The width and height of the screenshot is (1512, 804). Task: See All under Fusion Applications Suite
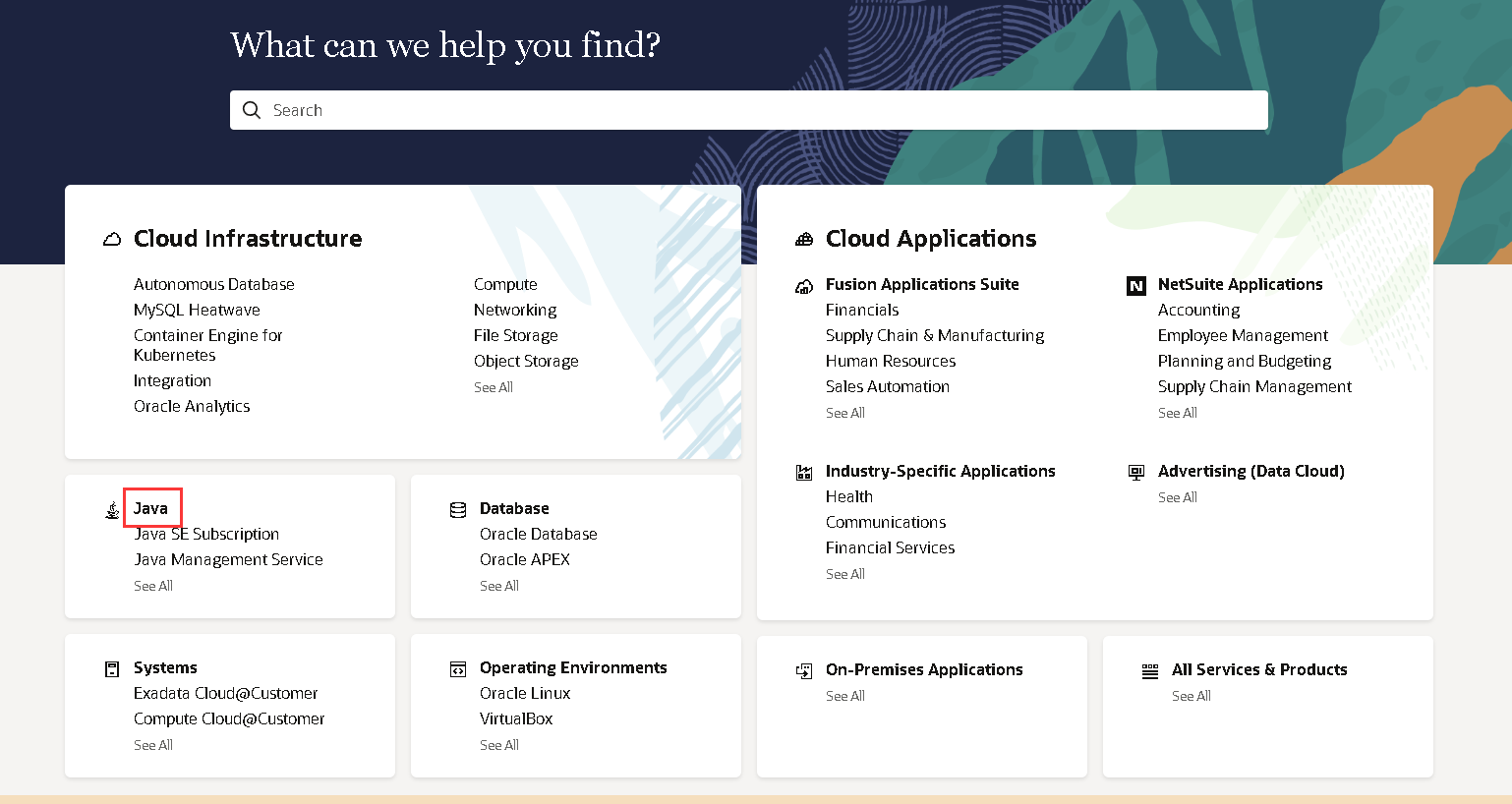point(845,413)
